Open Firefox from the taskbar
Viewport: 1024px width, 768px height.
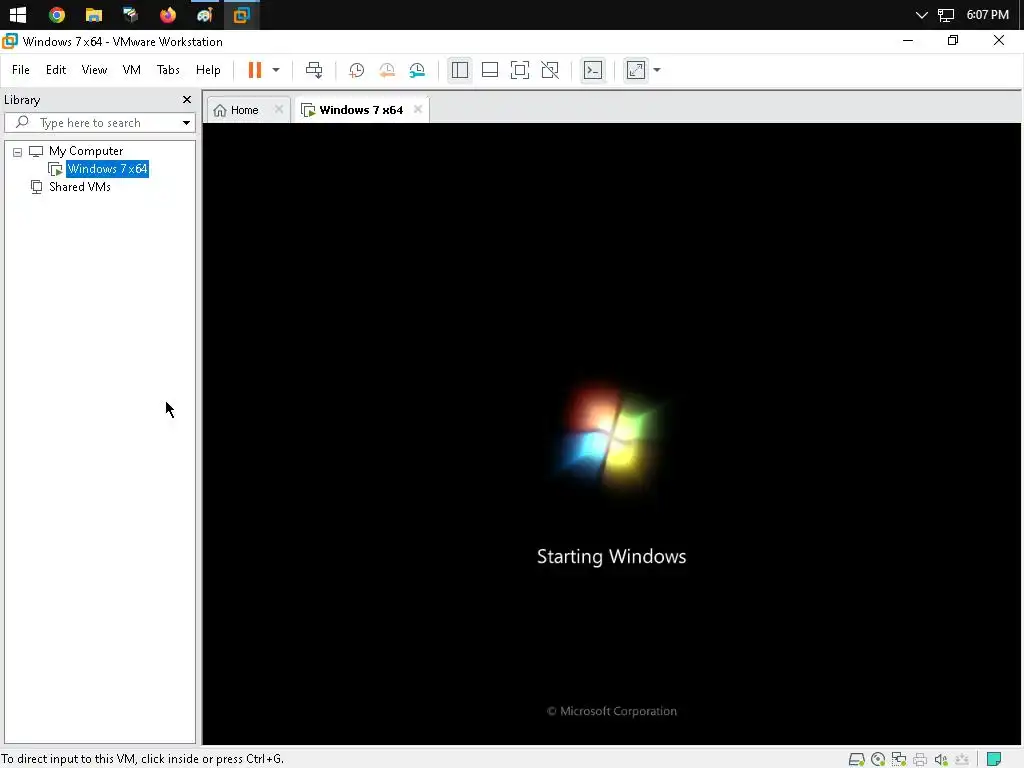point(168,14)
